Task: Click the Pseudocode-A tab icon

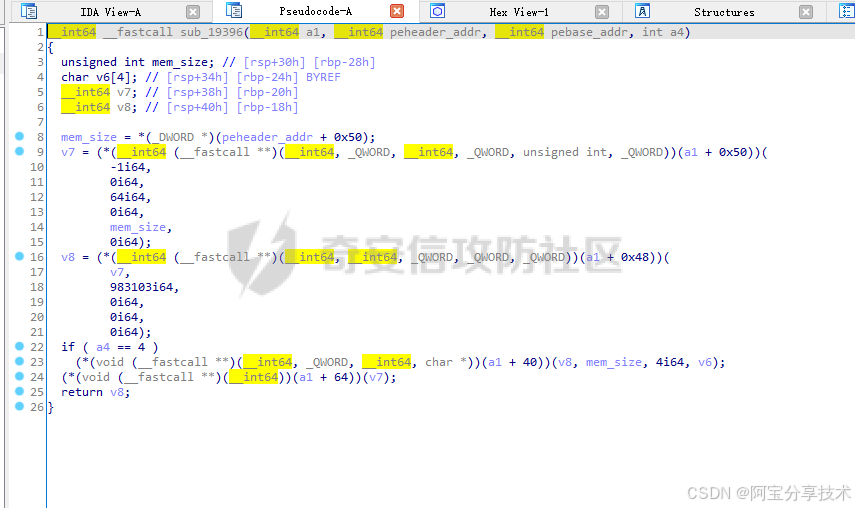Action: click(234, 10)
